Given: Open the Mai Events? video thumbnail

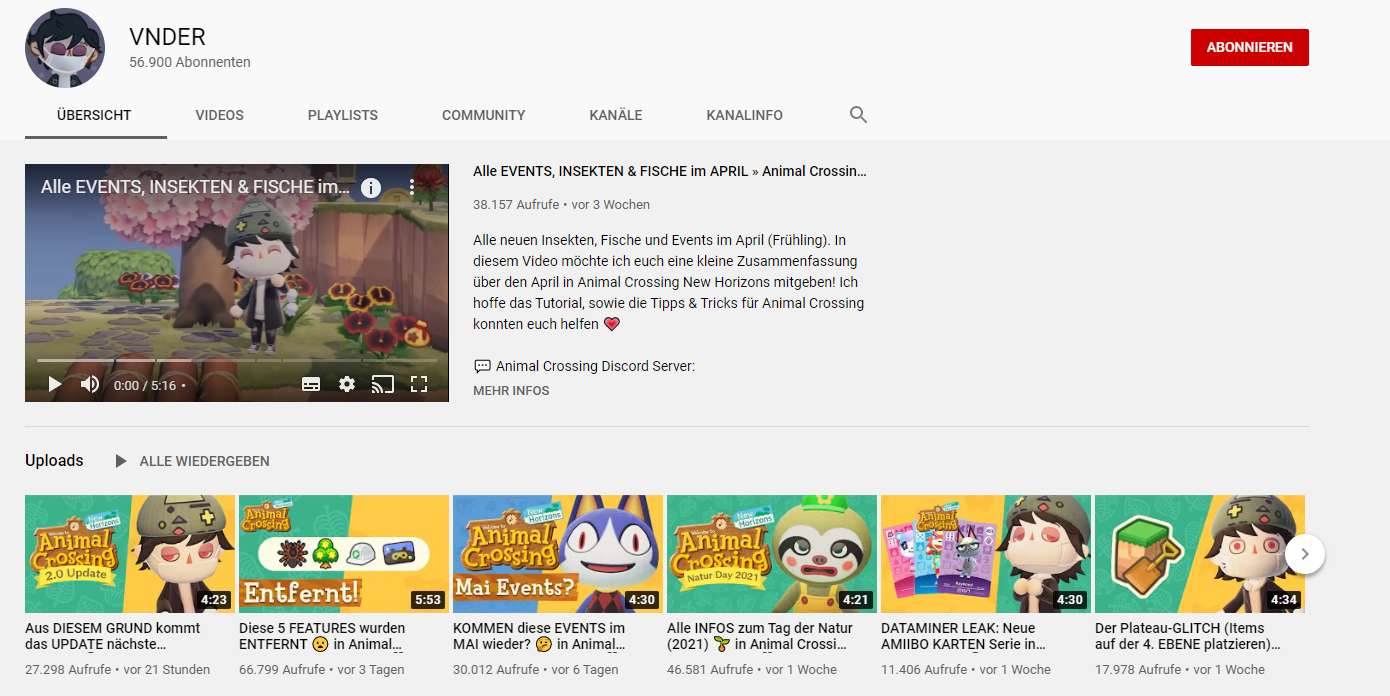Looking at the screenshot, I should (x=558, y=554).
